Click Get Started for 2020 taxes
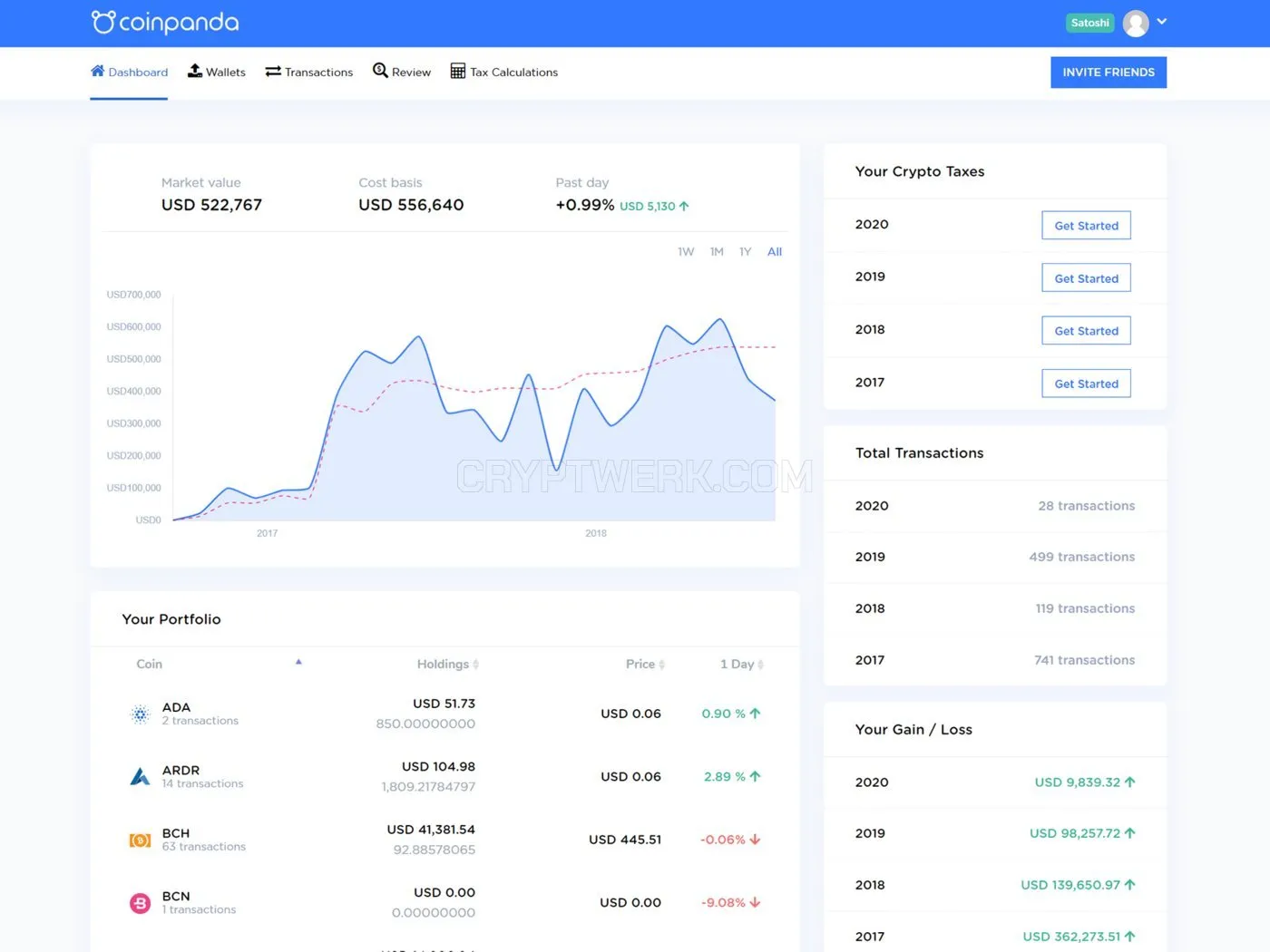Viewport: 1270px width, 952px height. (x=1086, y=226)
